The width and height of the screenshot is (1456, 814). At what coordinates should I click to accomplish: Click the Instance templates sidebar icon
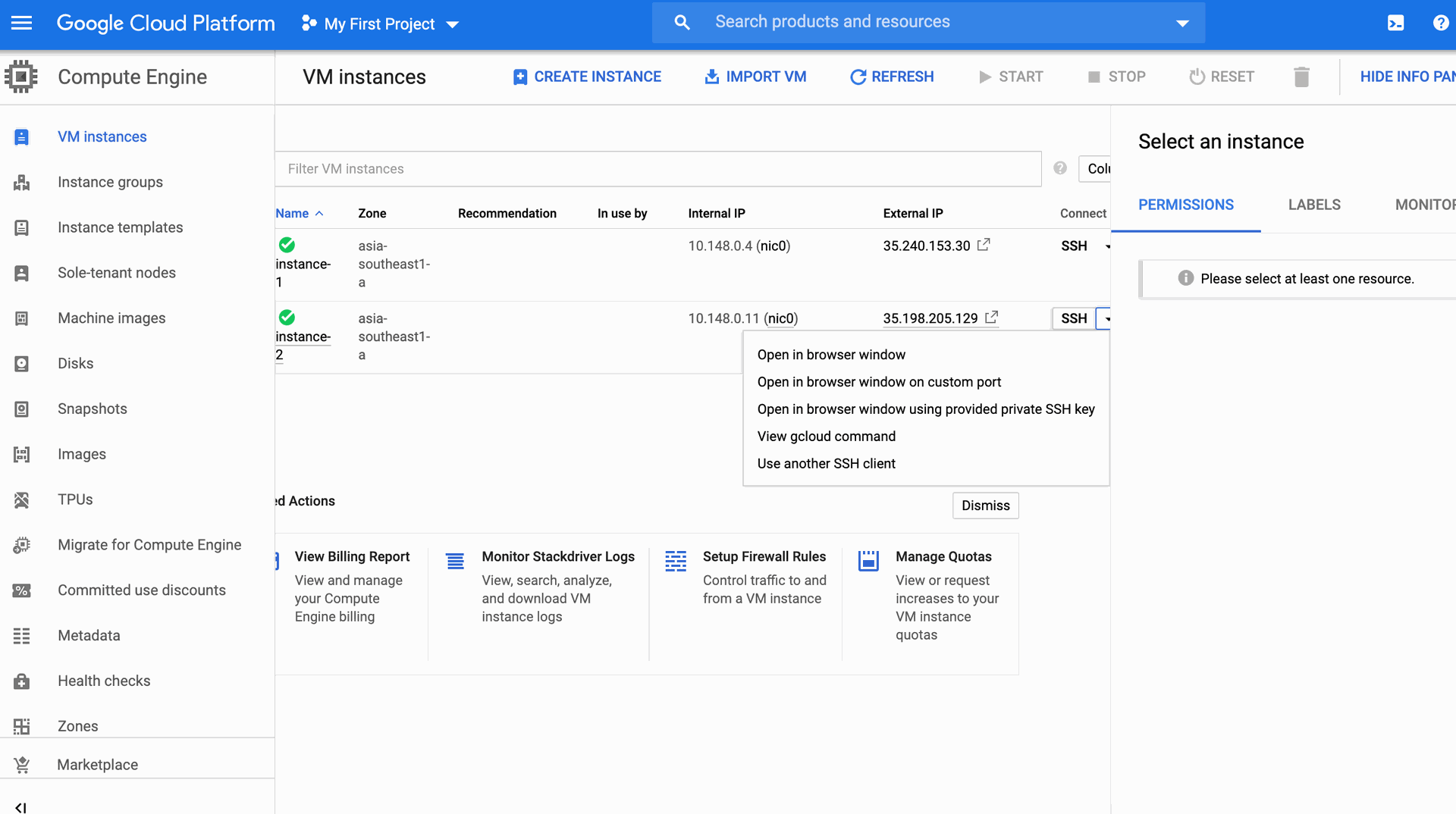click(22, 227)
